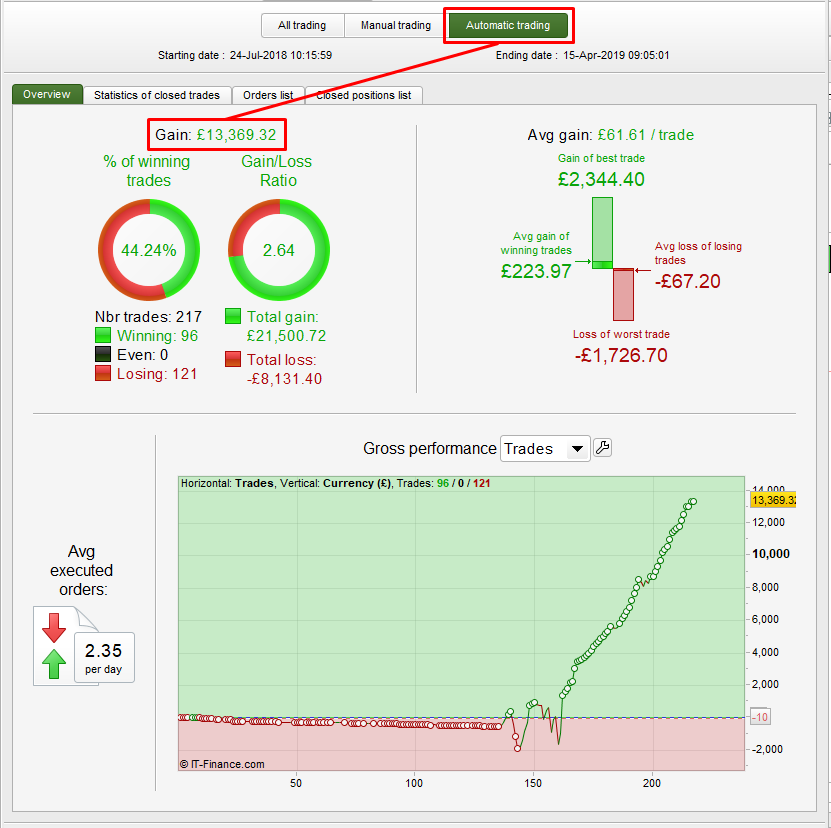Screen dimensions: 831x828
Task: Click the red Total loss legend square
Action: pyautogui.click(x=233, y=359)
